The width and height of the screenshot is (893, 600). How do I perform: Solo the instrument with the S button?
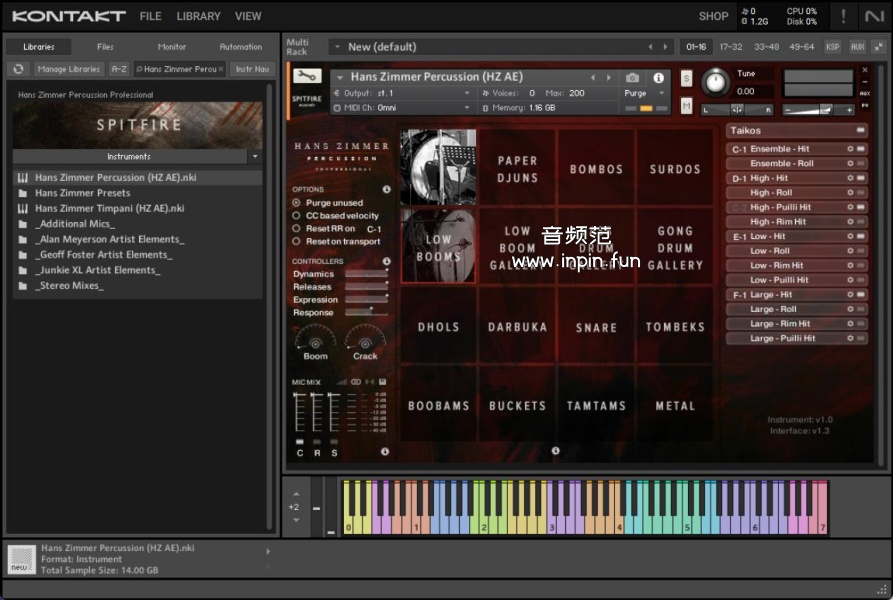click(x=687, y=78)
